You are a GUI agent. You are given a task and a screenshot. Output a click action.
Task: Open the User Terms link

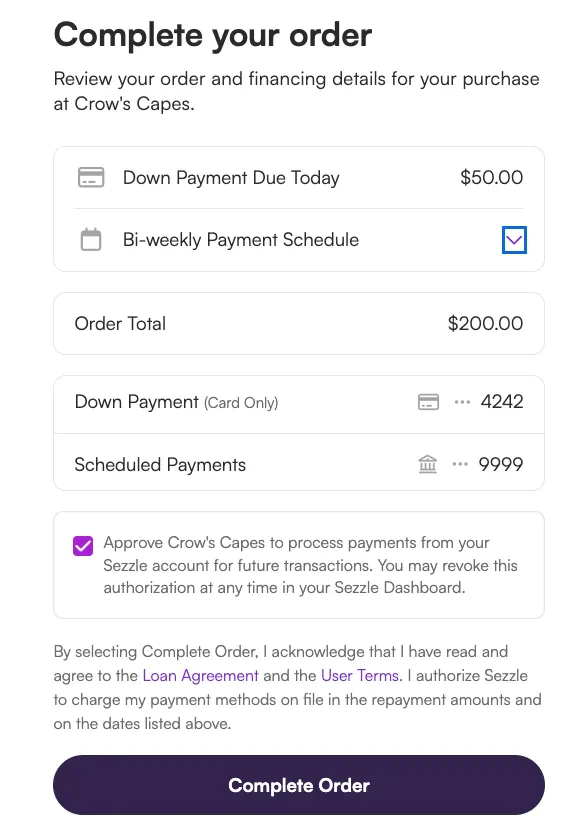360,675
